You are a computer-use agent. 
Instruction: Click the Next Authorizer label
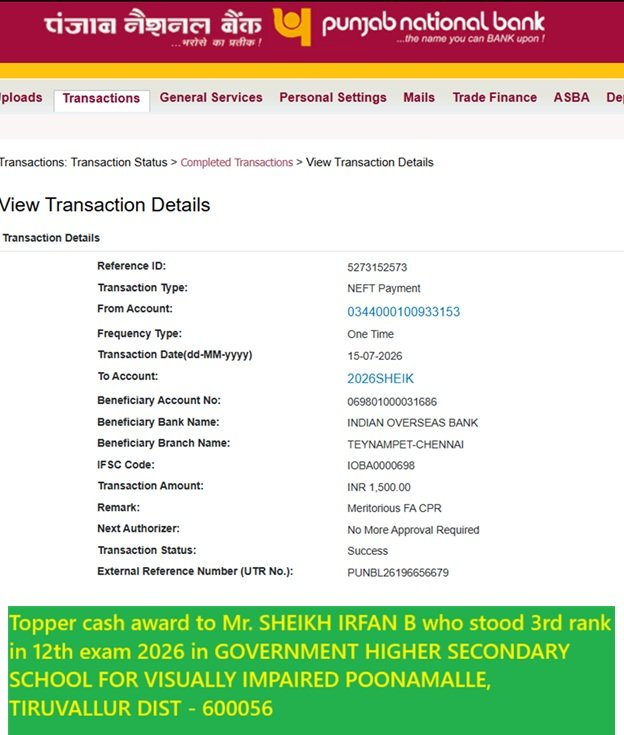coord(138,529)
